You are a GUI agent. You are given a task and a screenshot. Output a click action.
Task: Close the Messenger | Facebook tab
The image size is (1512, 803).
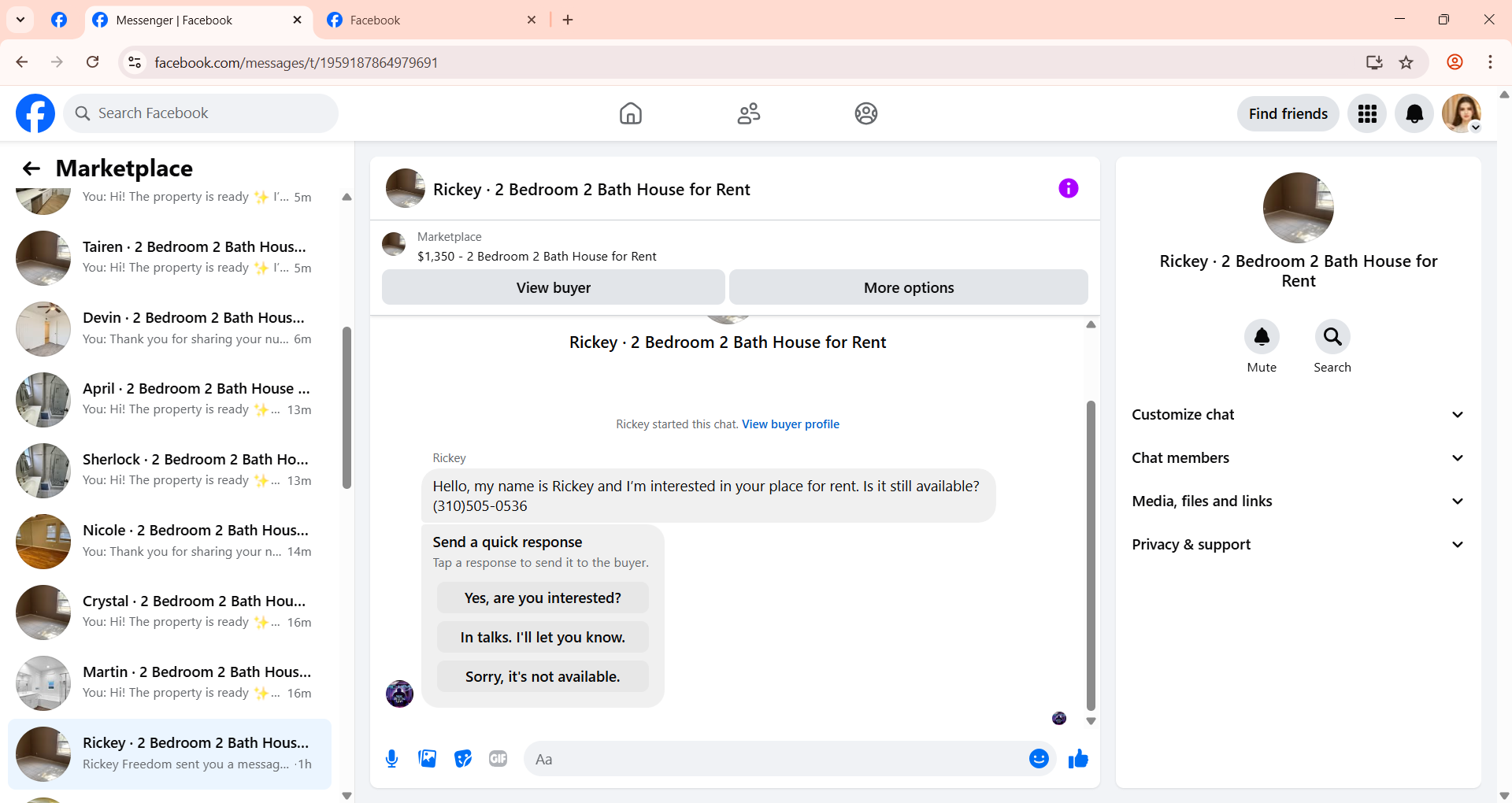click(x=297, y=20)
